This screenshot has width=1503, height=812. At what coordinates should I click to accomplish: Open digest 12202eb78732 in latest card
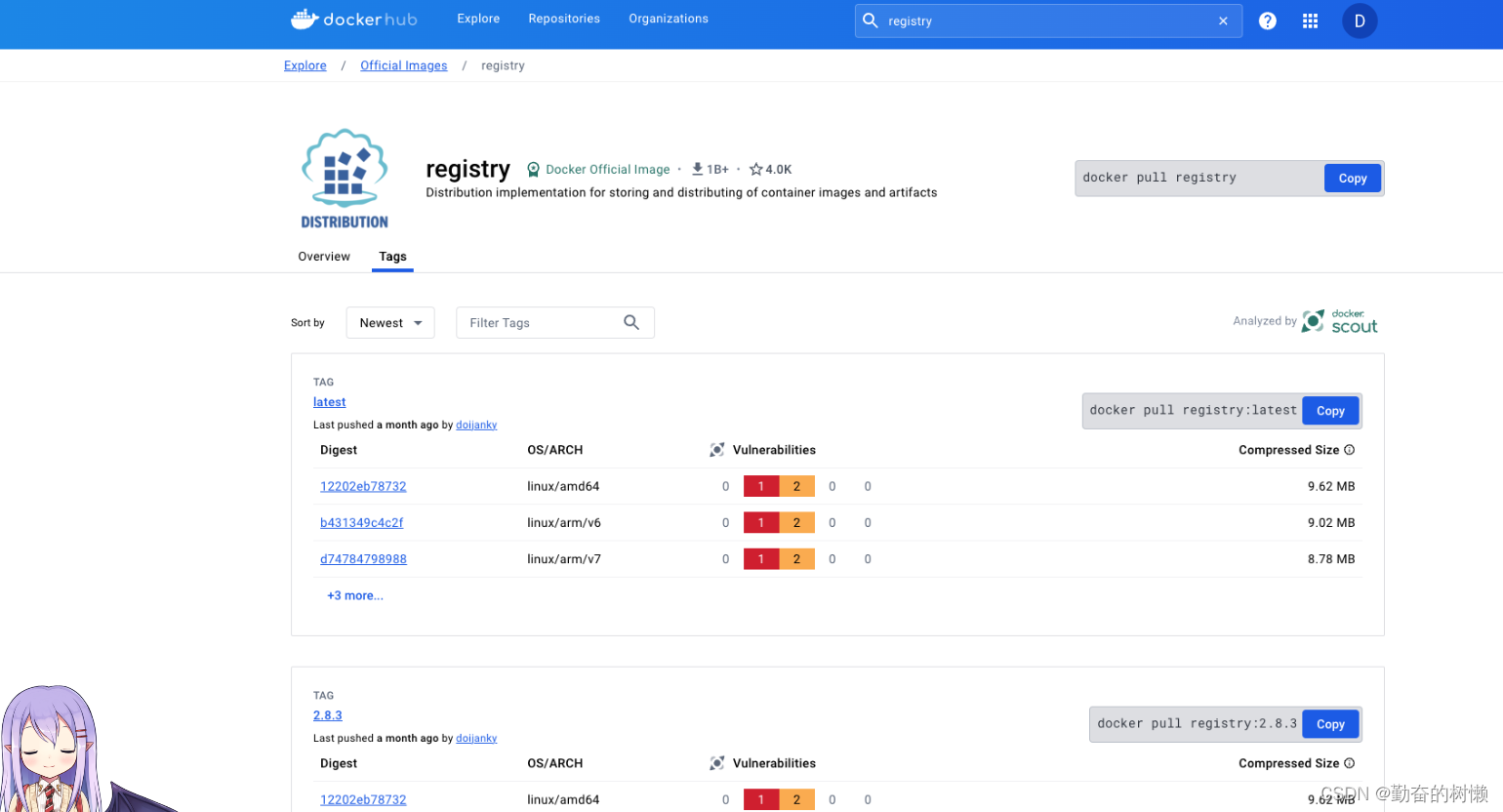(x=363, y=486)
